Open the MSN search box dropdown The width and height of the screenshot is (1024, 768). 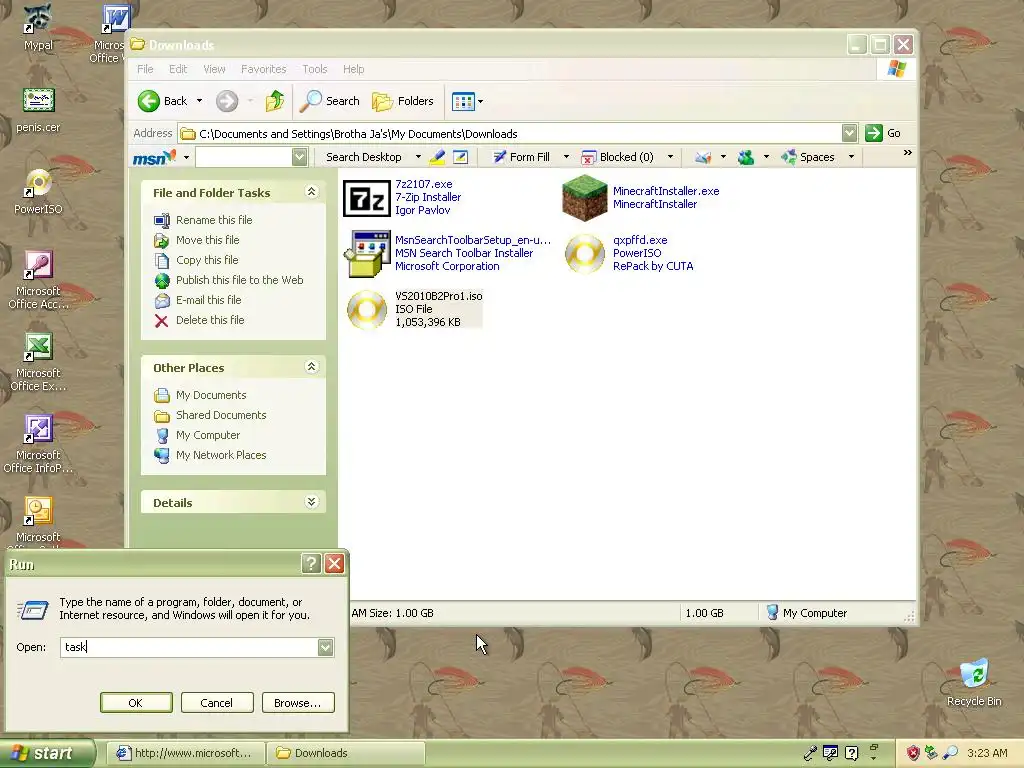point(299,157)
